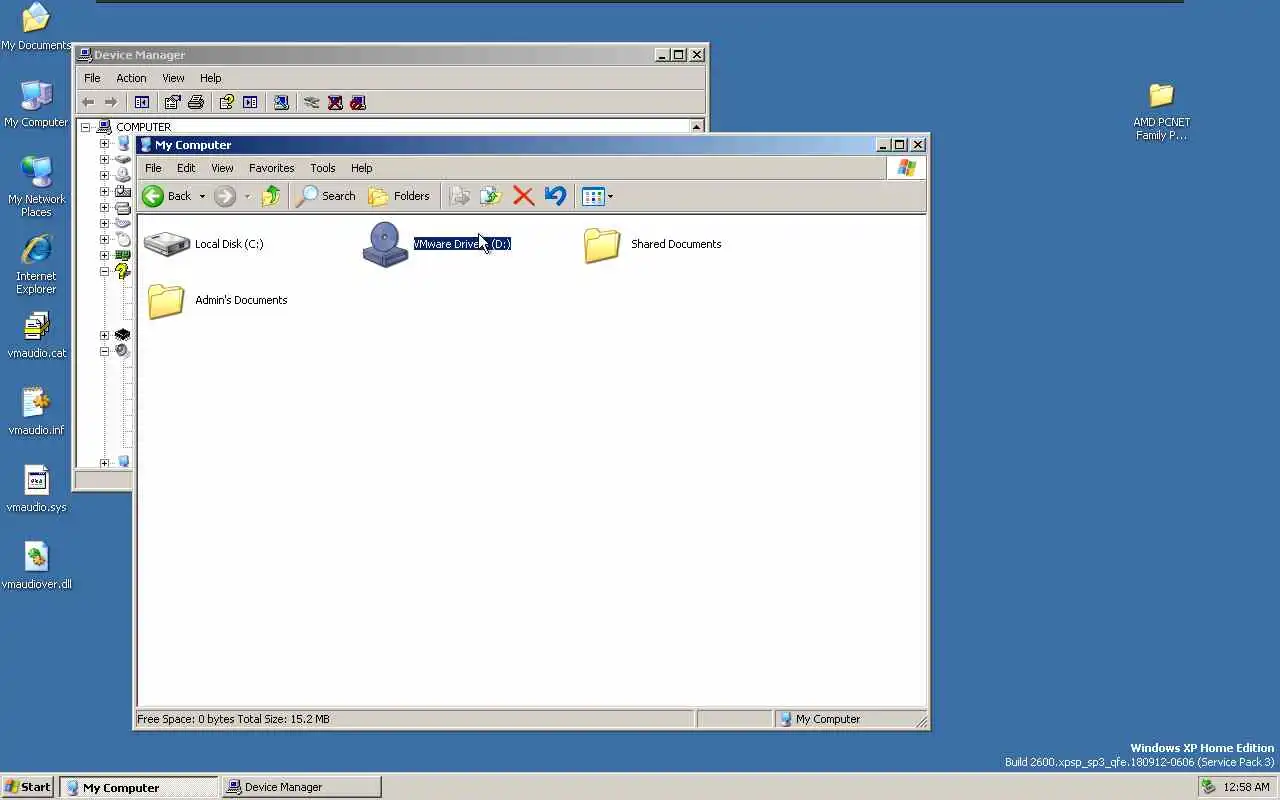Open the Edit menu in My Computer
The height and width of the screenshot is (800, 1280).
[x=186, y=168]
